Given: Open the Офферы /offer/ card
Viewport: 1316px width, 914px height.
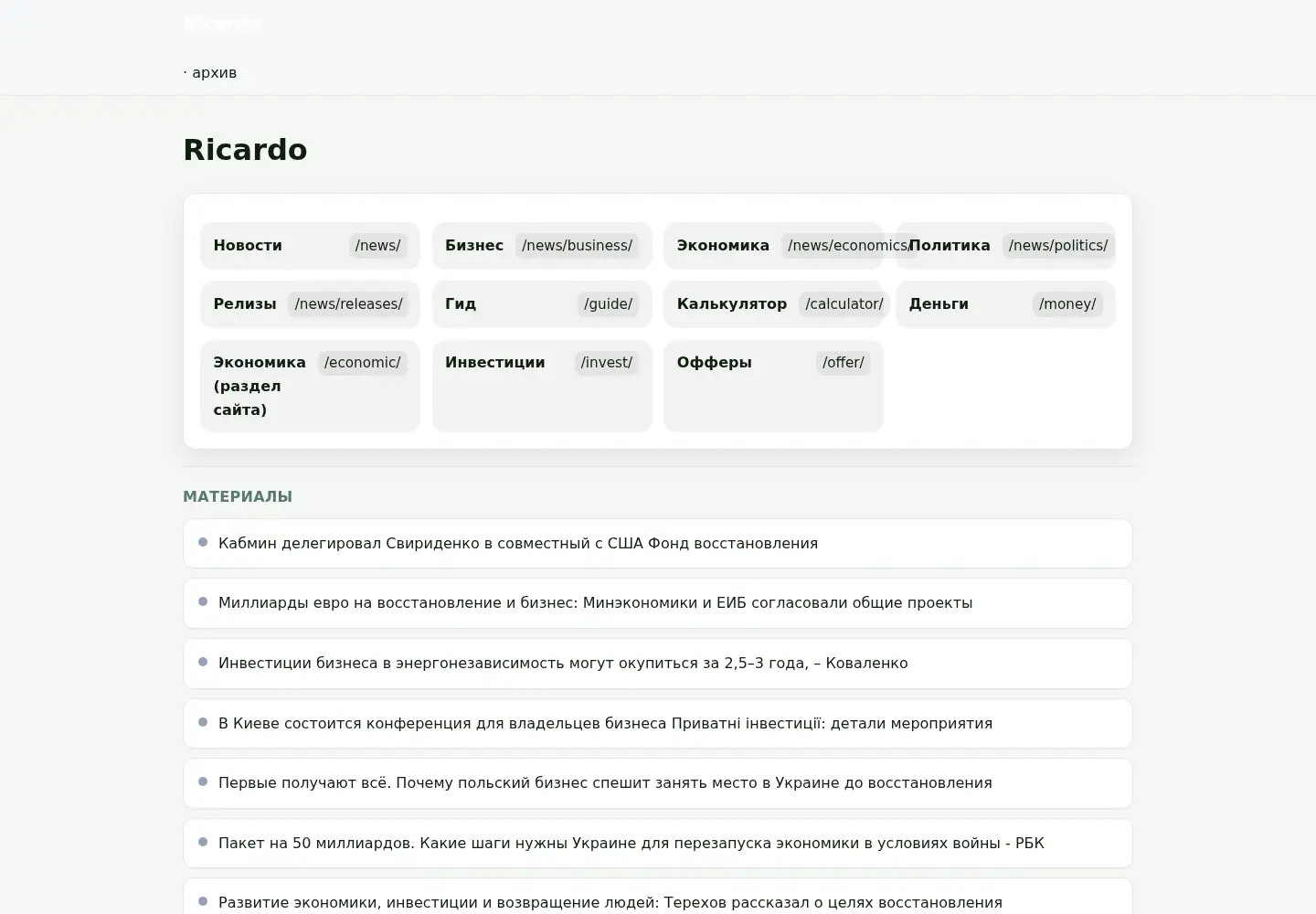Looking at the screenshot, I should (774, 386).
